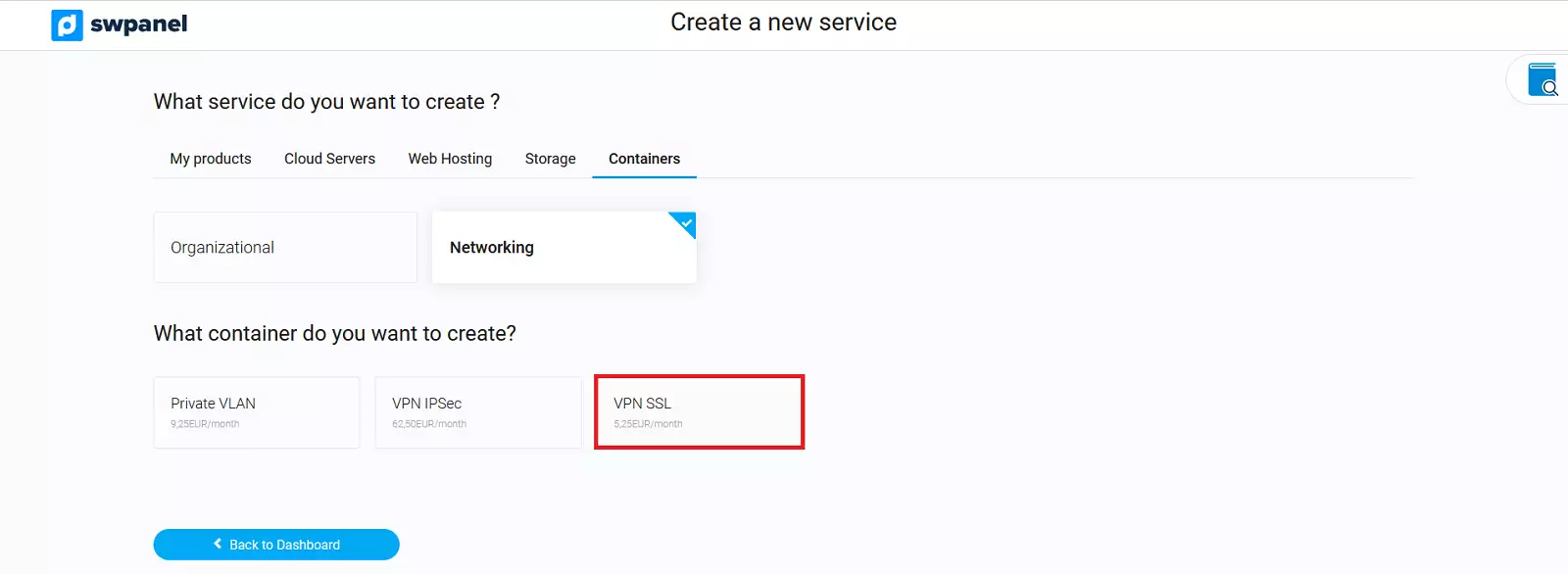Switch to the My products tab

click(211, 159)
